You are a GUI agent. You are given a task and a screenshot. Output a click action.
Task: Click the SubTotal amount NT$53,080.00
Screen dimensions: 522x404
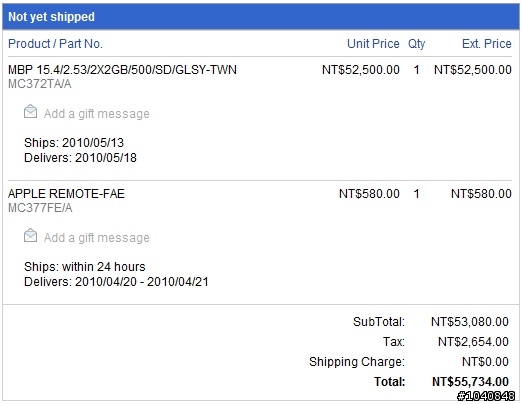[470, 322]
